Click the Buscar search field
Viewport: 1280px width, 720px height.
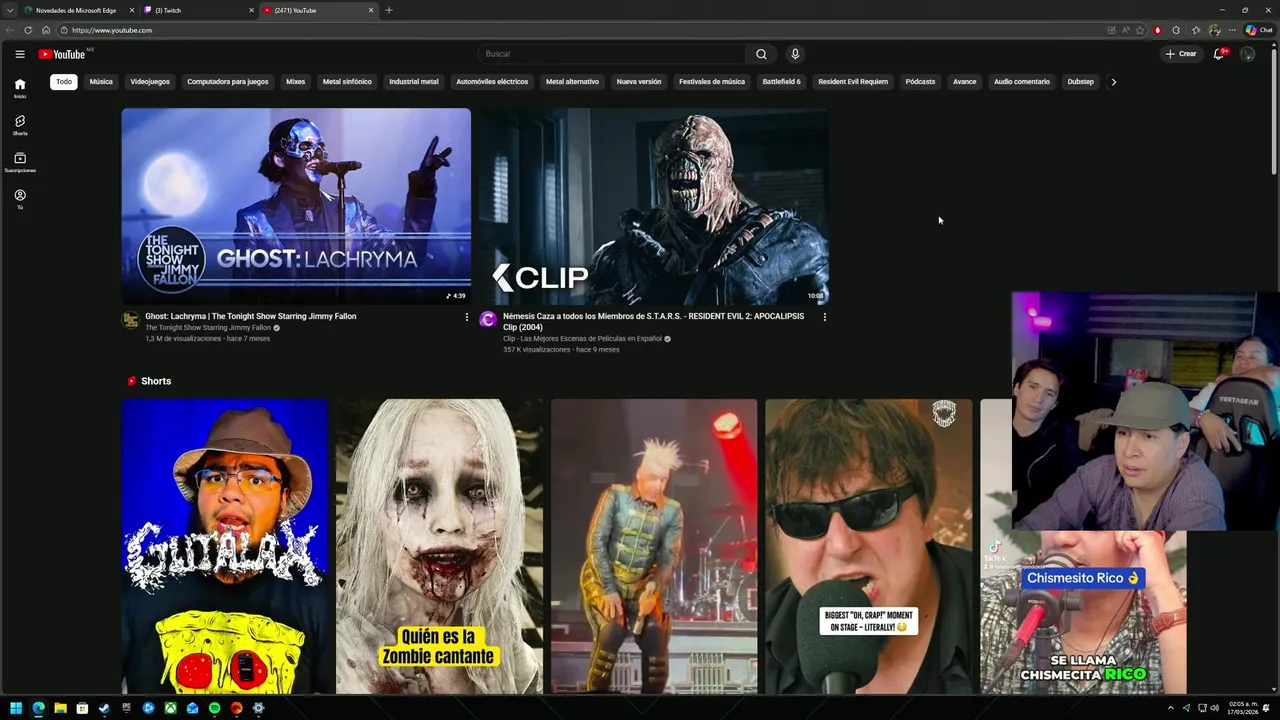pos(611,54)
